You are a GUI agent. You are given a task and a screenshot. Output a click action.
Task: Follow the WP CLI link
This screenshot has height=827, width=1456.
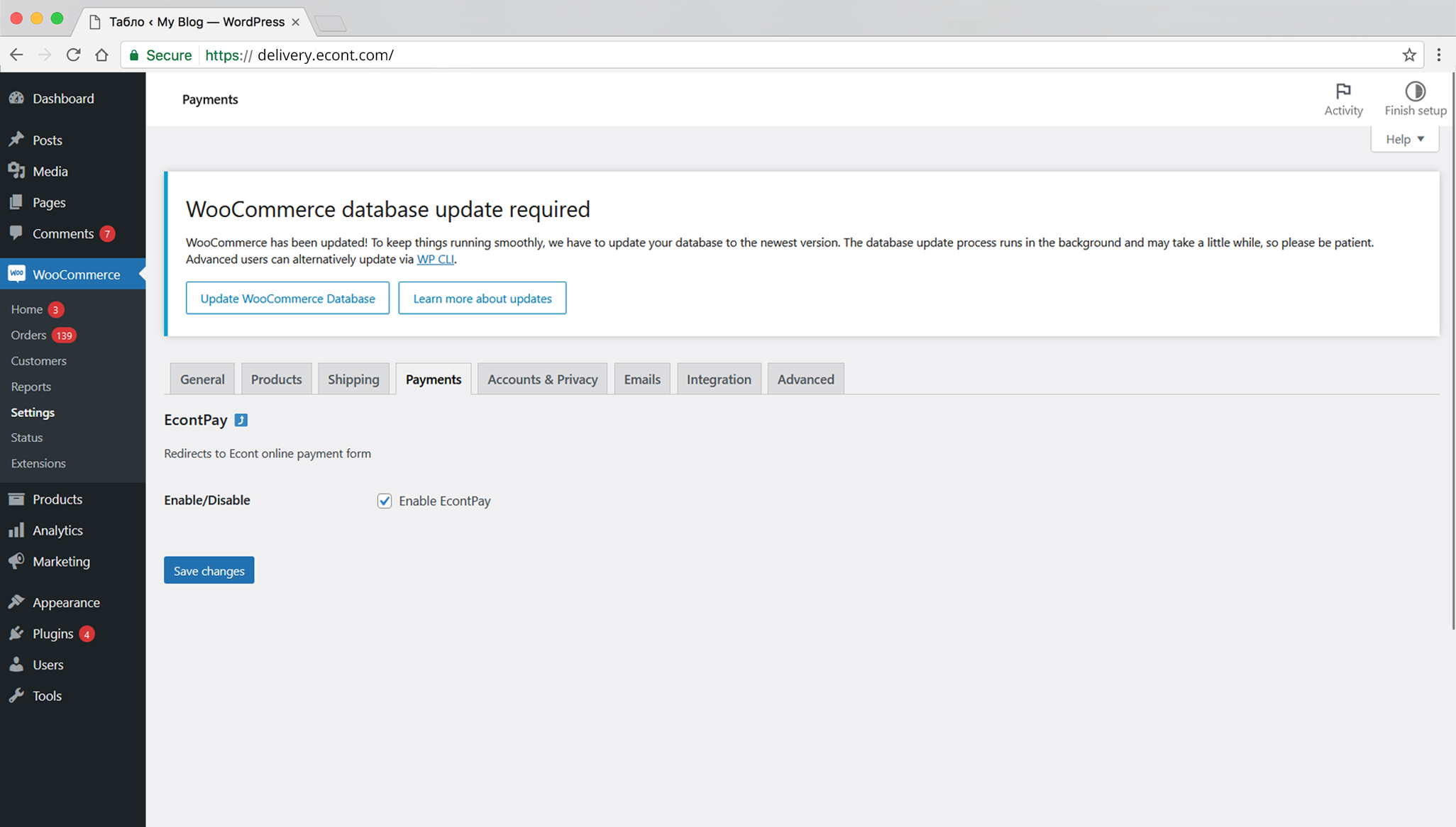[435, 259]
